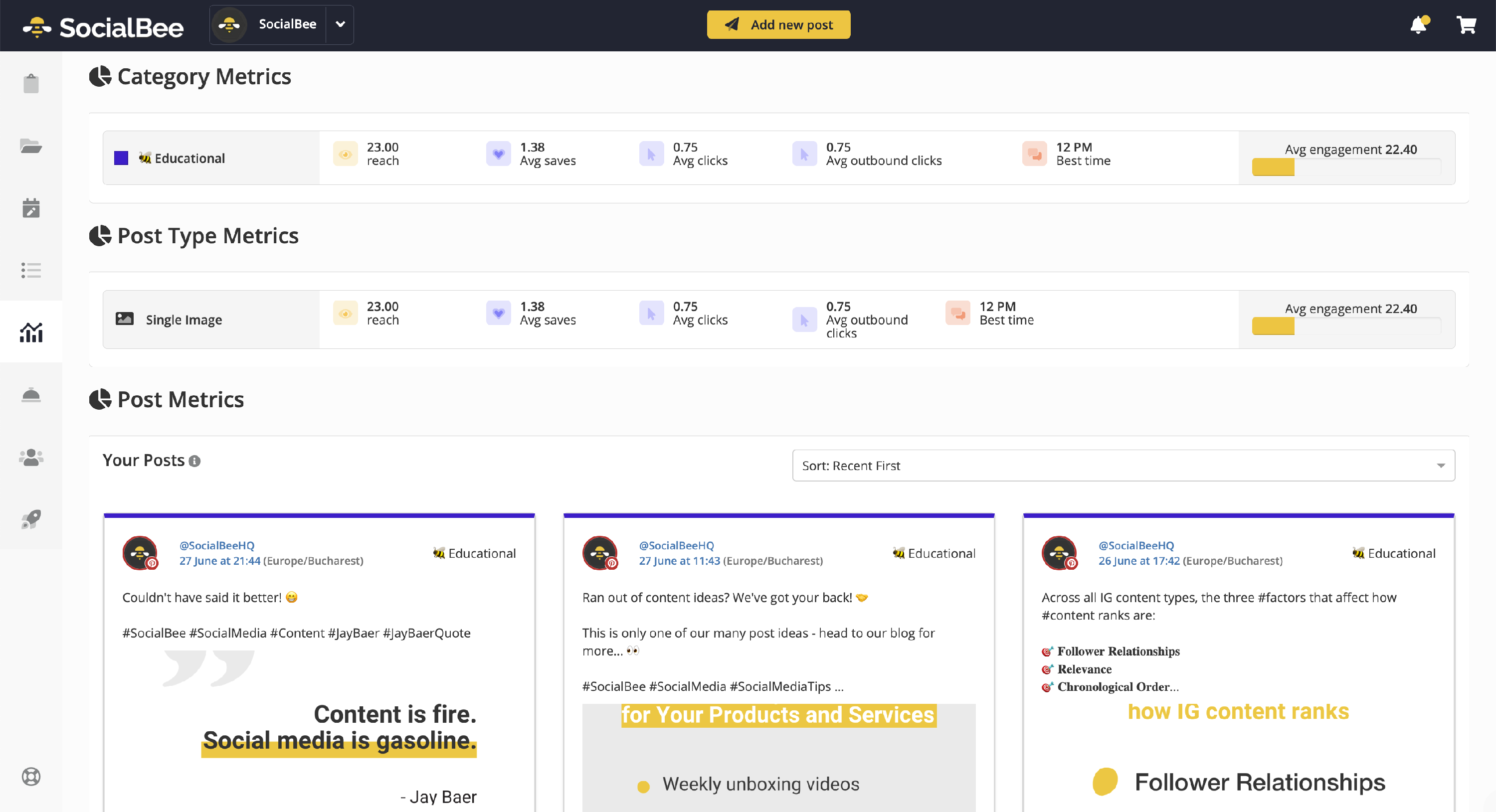Viewport: 1496px width, 812px height.
Task: Click profile avatar on 27 June 21:44 post
Action: [x=140, y=553]
